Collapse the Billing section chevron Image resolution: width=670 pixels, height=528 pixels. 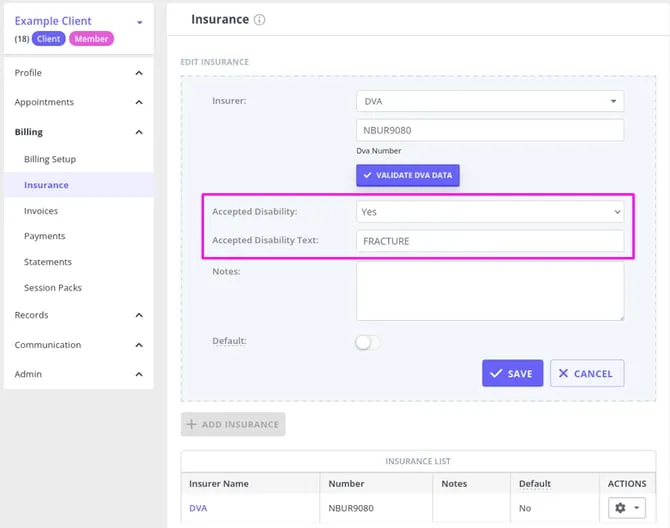(139, 132)
